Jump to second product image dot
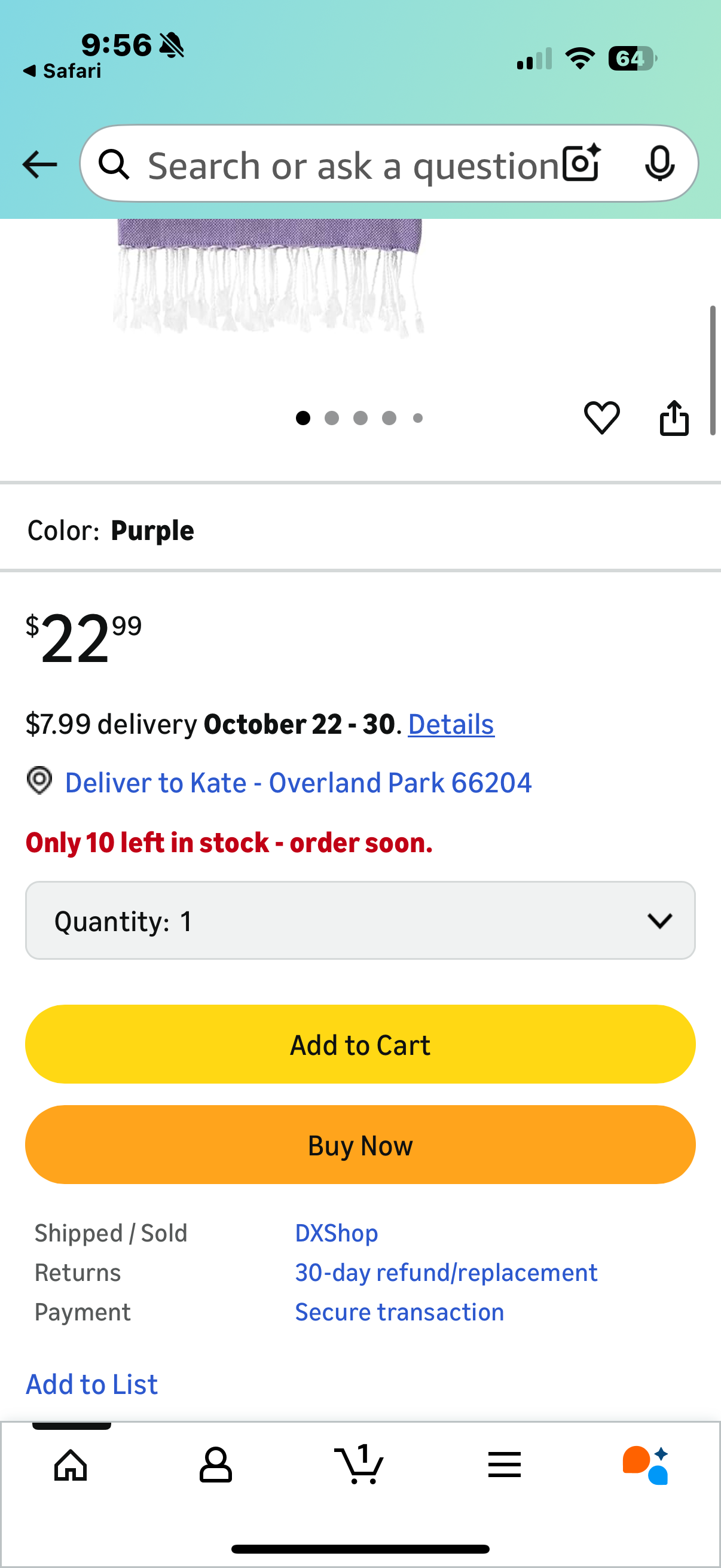 332,418
